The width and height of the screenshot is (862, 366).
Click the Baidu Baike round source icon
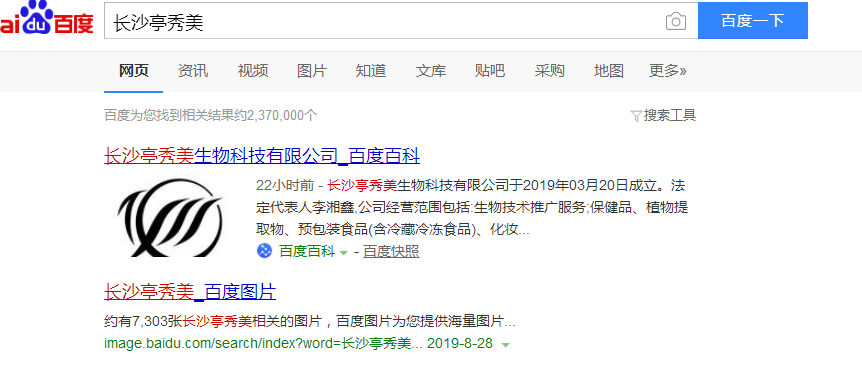click(264, 251)
